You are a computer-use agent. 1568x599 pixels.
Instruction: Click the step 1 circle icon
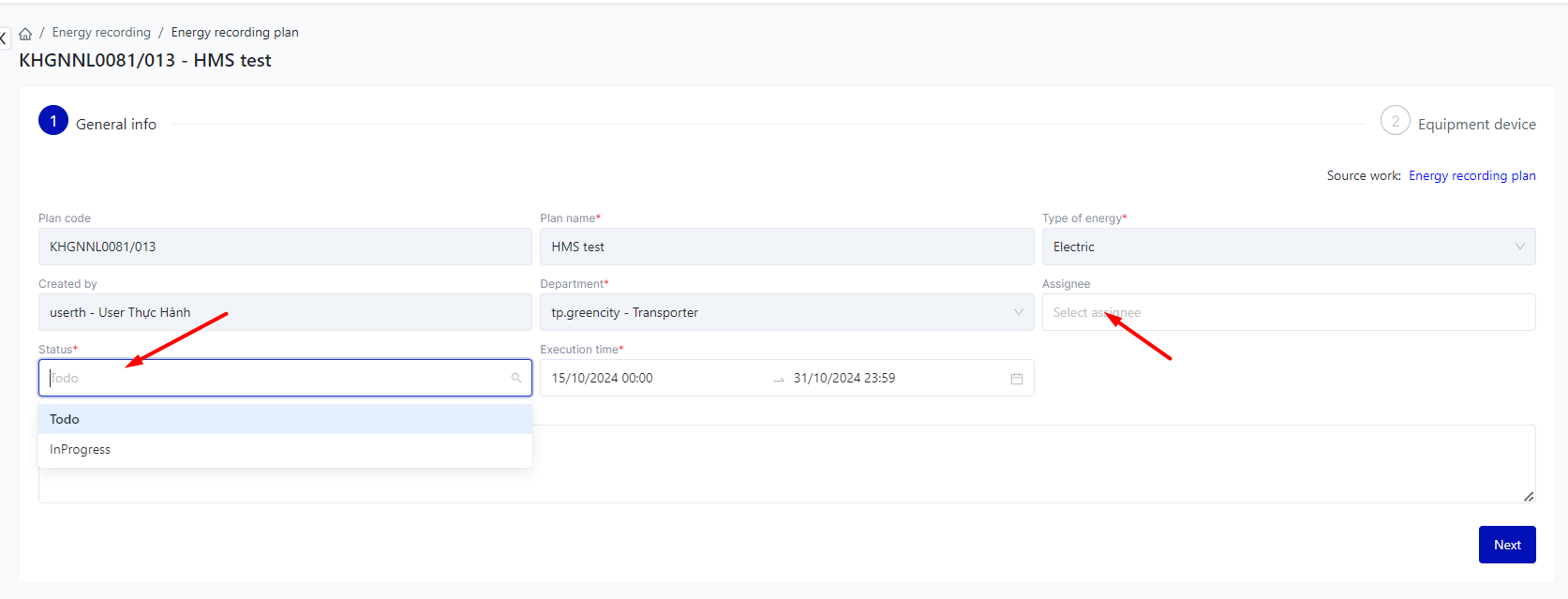(53, 121)
